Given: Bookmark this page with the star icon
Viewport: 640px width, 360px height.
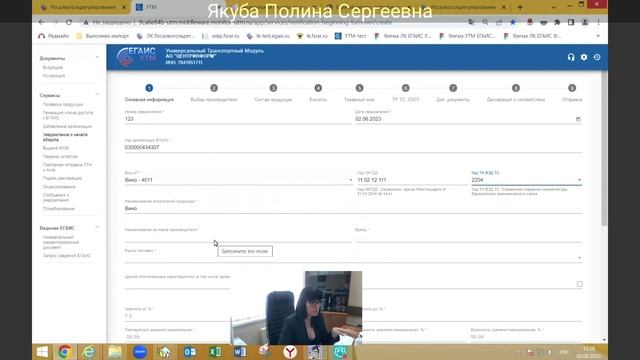Looking at the screenshot, I should tap(513, 22).
